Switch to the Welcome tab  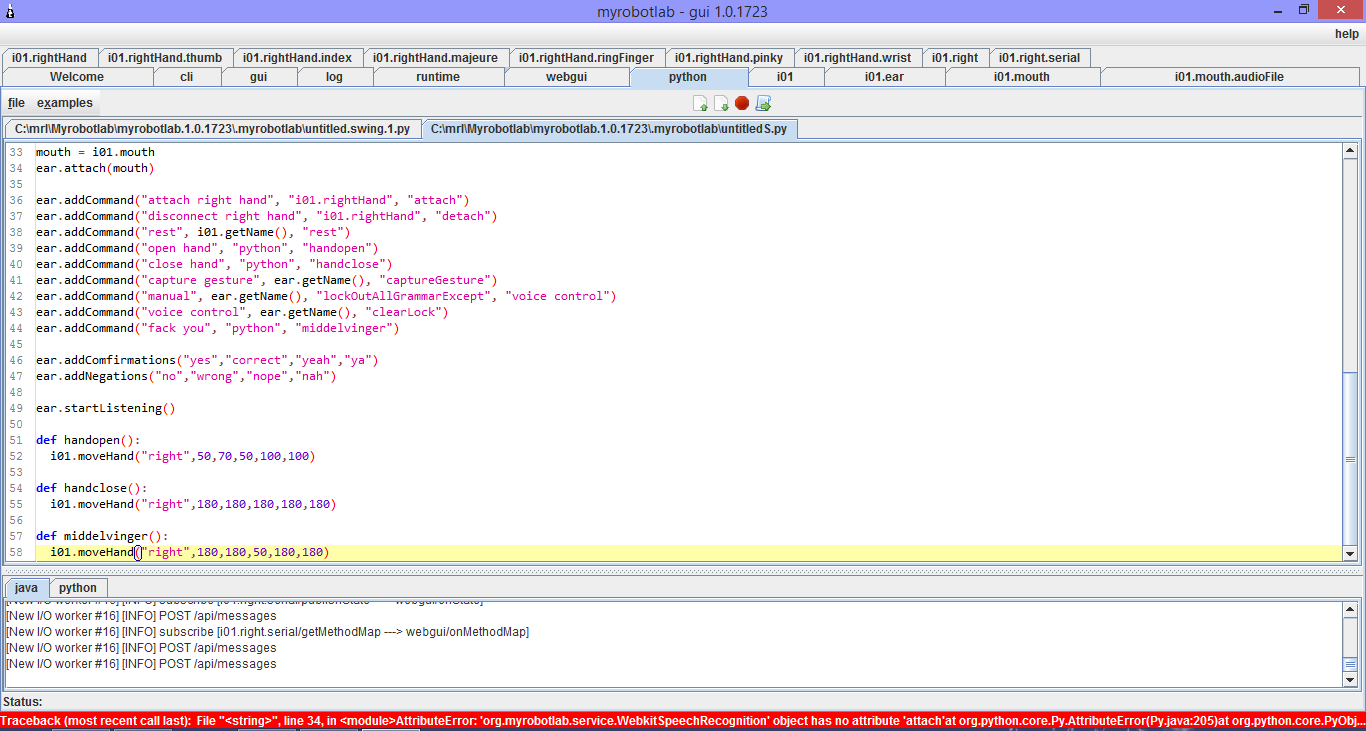coord(77,77)
